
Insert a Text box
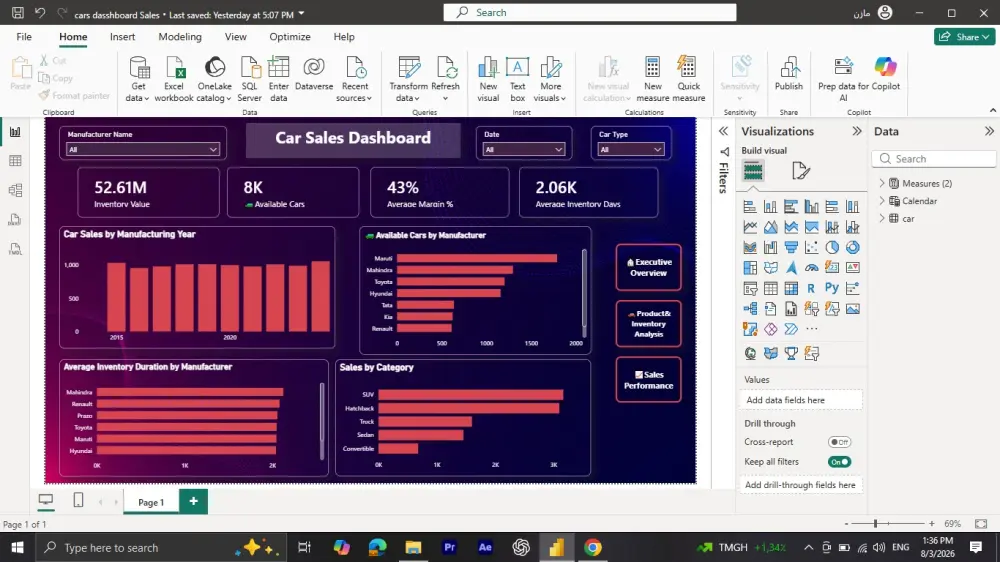pos(517,79)
